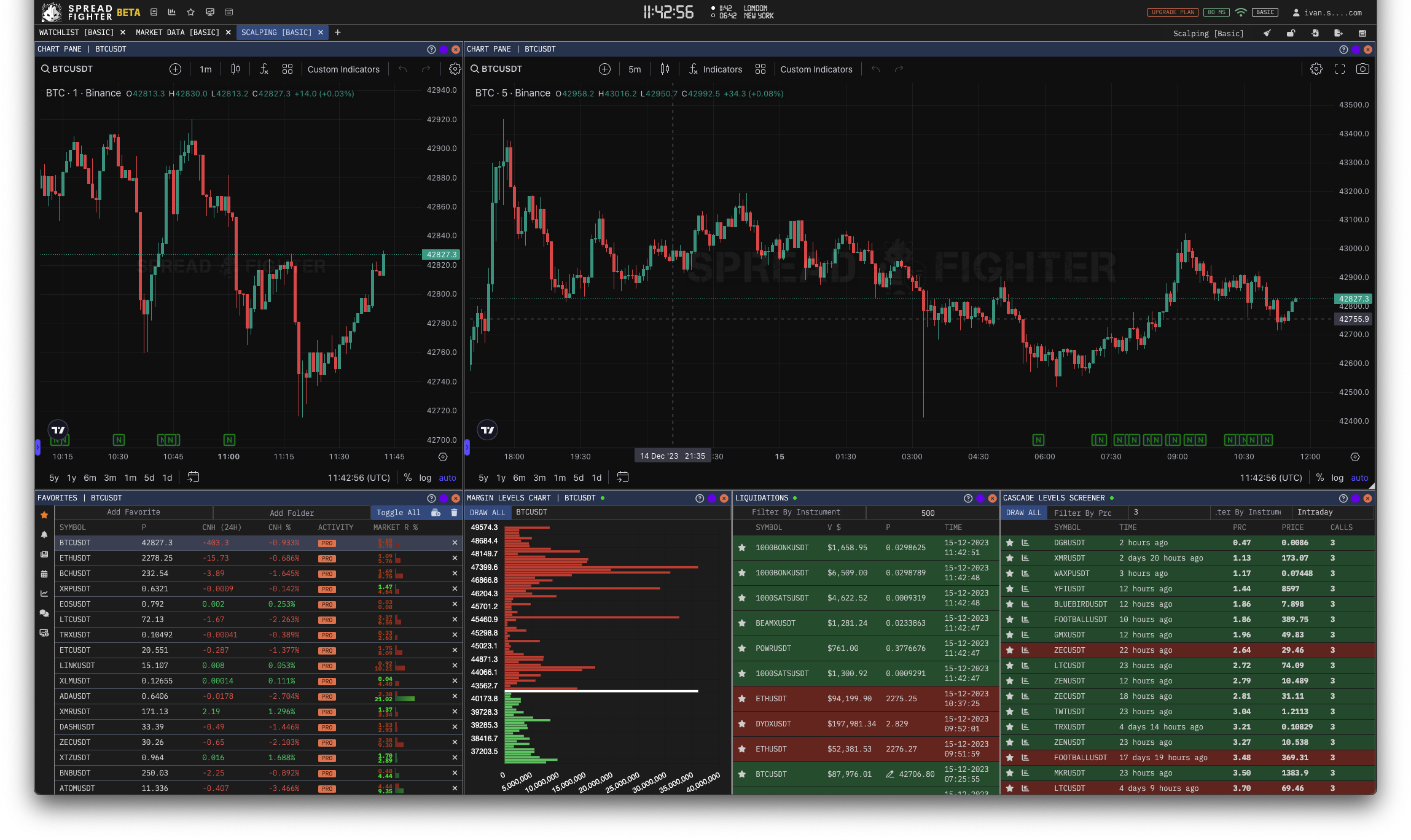Click the Toggle All button in Favorites
Screen dimensions: 1411x840
pos(399,513)
